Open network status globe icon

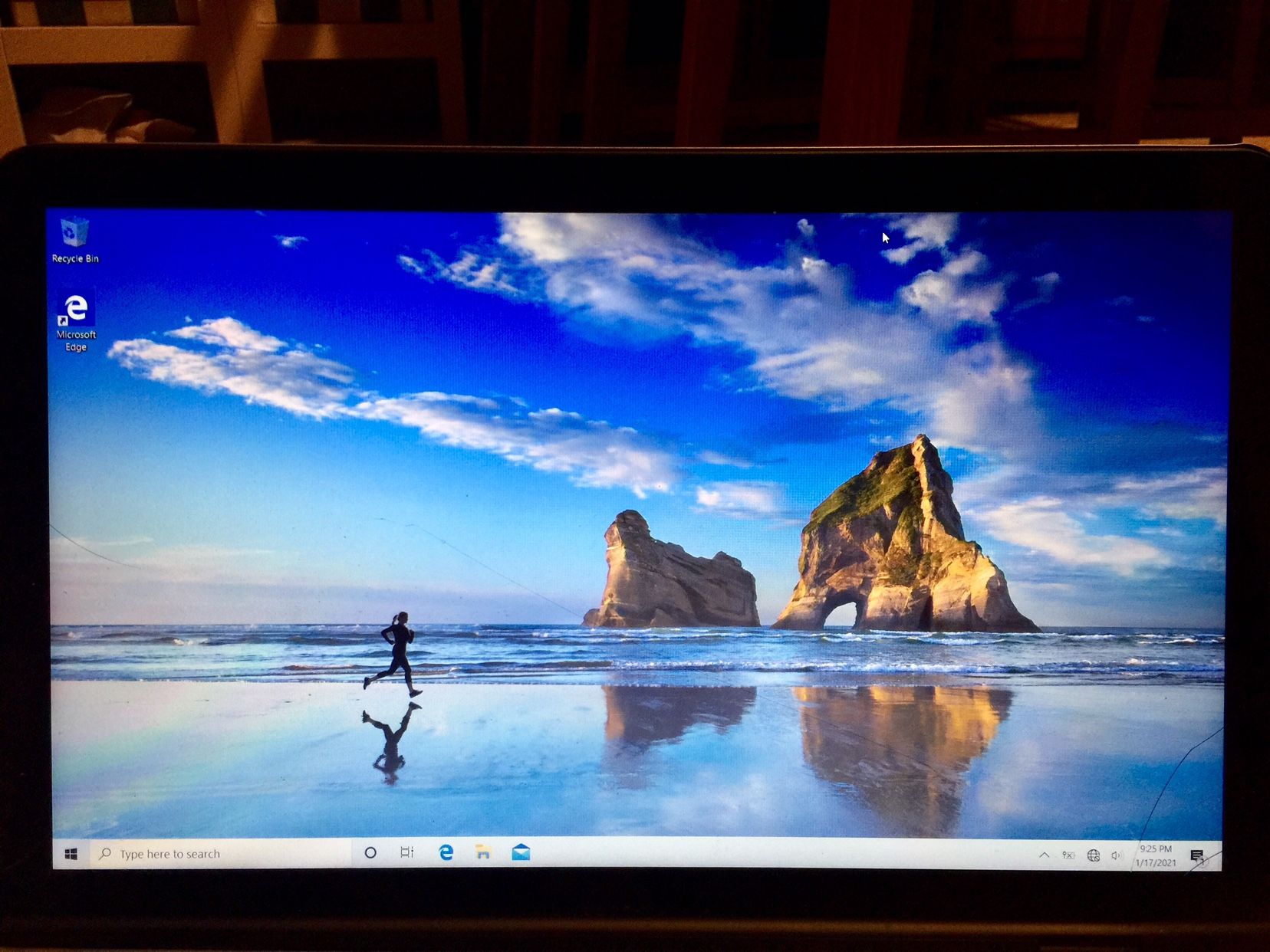1094,855
